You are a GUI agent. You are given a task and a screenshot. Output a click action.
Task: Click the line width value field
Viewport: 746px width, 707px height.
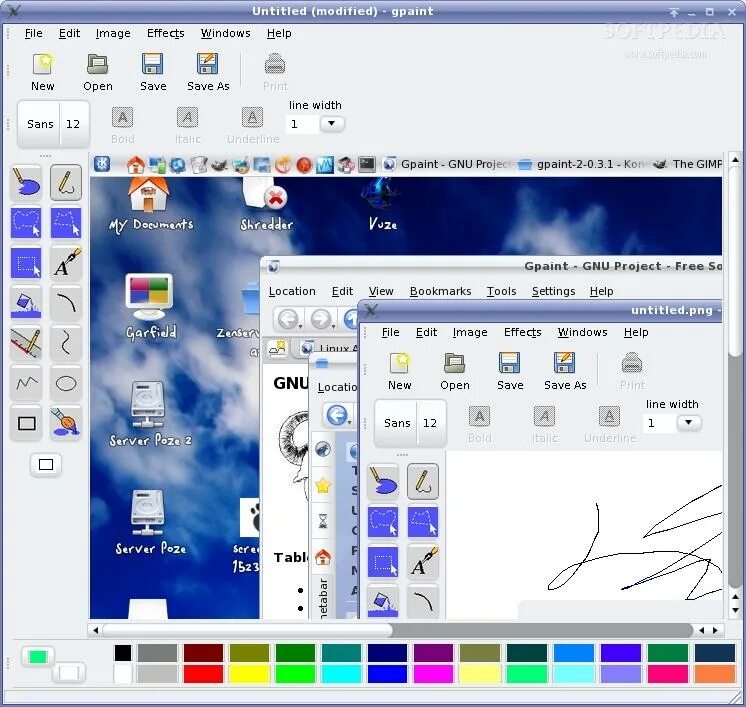[303, 124]
